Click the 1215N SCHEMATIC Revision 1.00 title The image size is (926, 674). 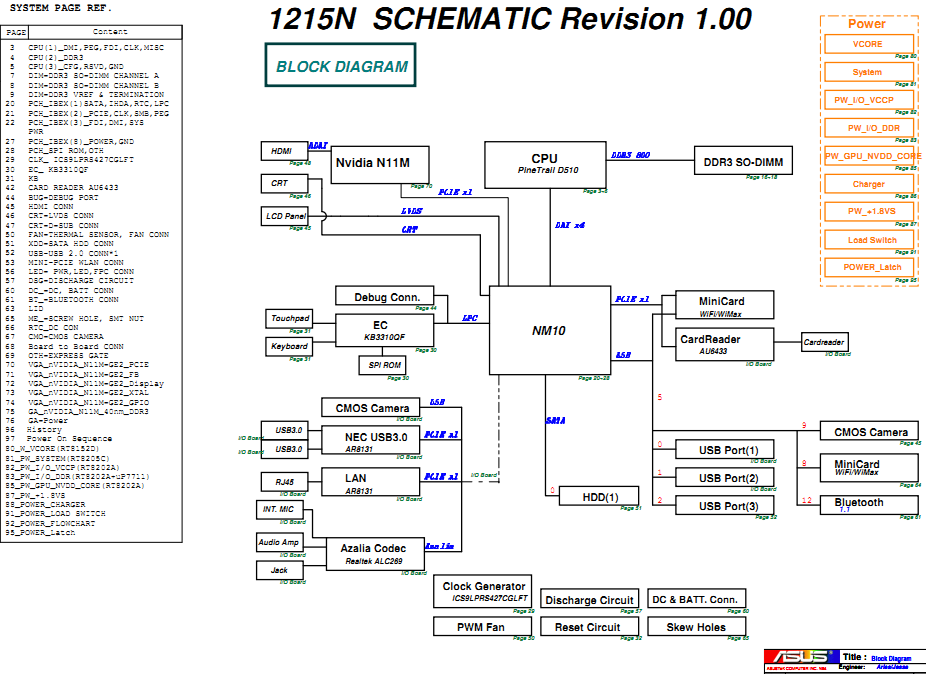point(510,19)
